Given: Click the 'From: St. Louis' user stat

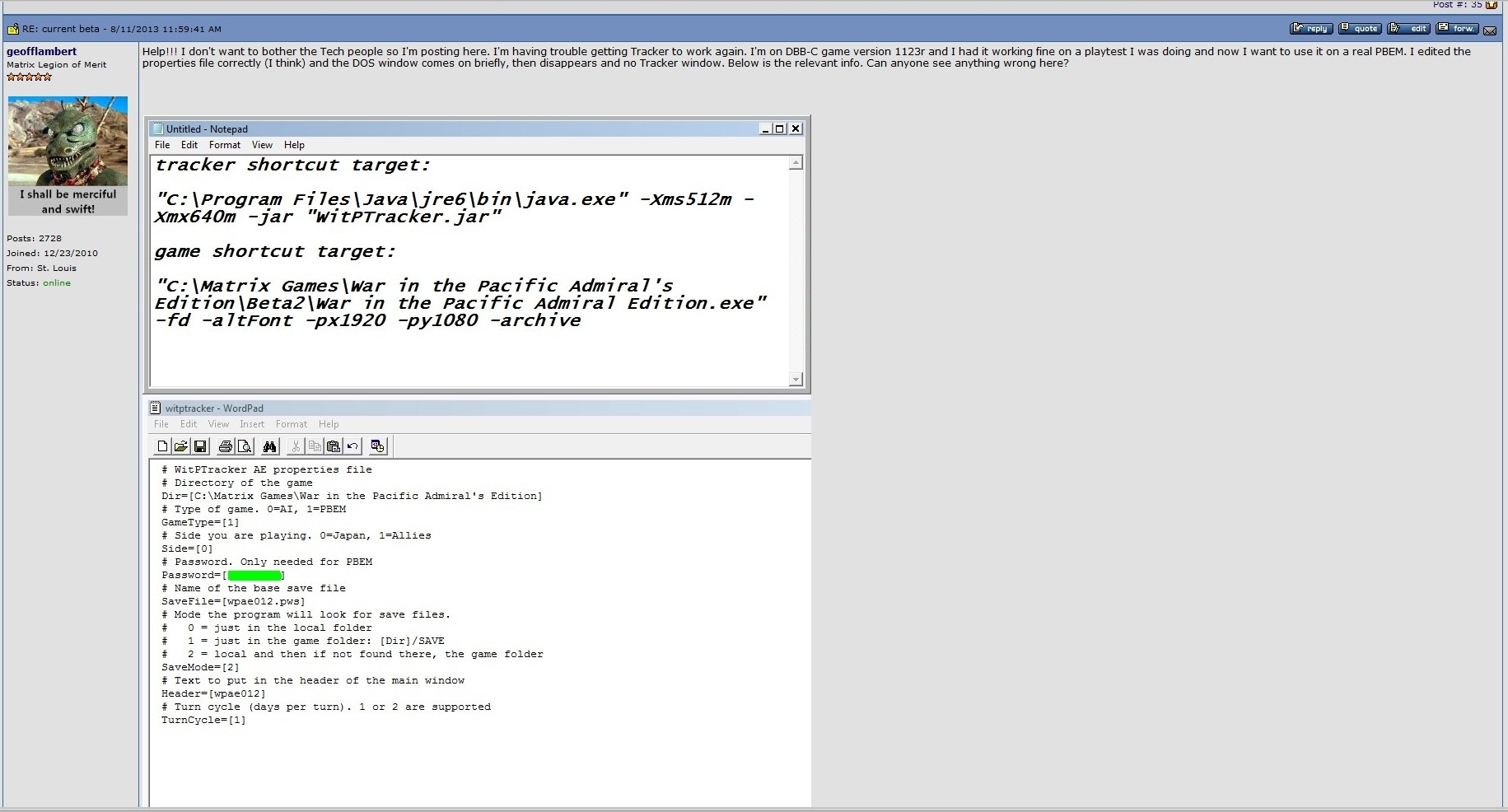Looking at the screenshot, I should [x=41, y=268].
